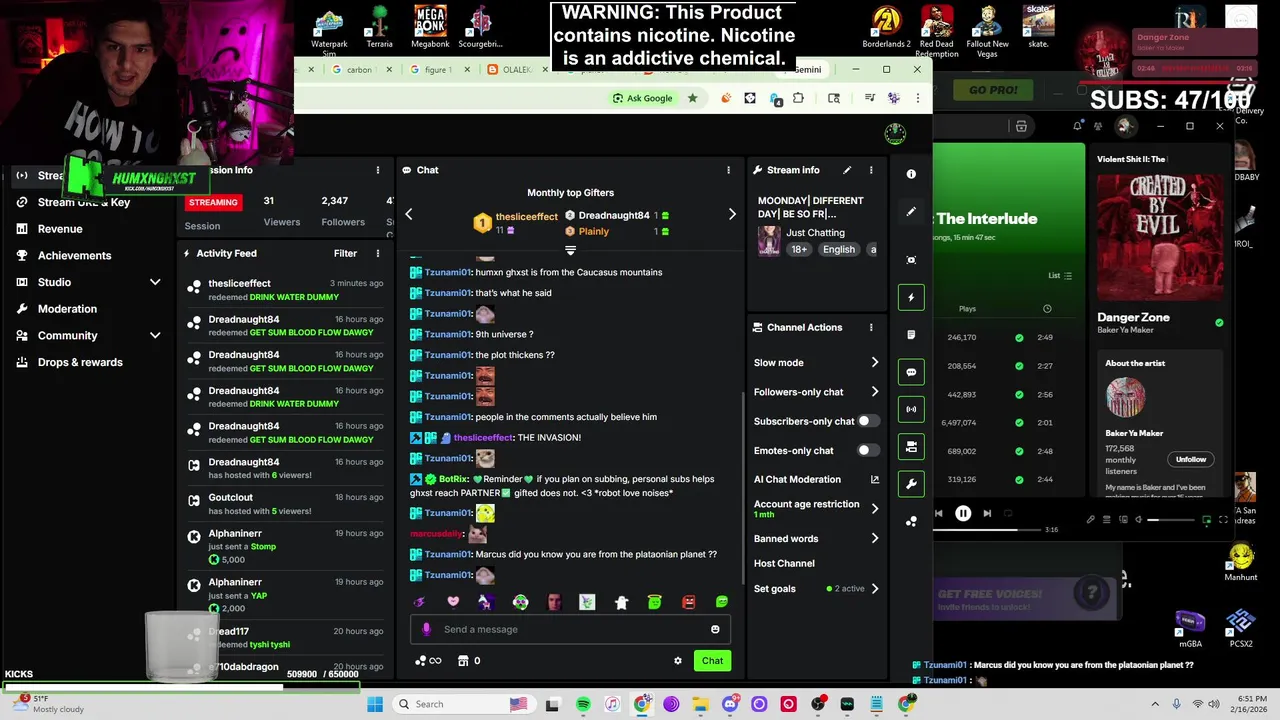1280x720 pixels.
Task: Open Stream info panel three-dot menu
Action: click(871, 170)
